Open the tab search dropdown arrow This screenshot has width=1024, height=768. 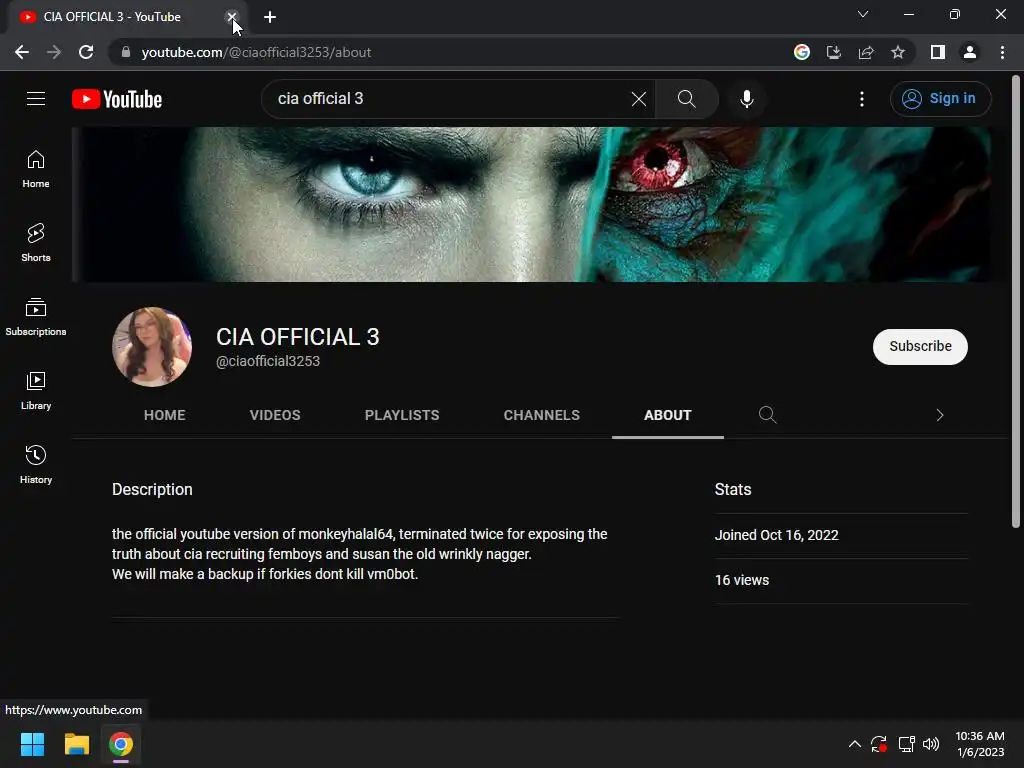pyautogui.click(x=863, y=14)
